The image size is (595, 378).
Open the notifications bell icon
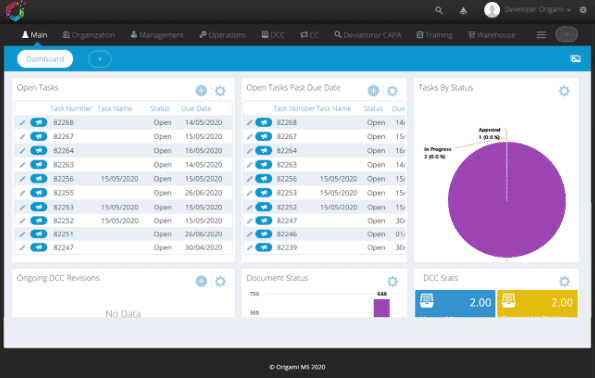[463, 11]
